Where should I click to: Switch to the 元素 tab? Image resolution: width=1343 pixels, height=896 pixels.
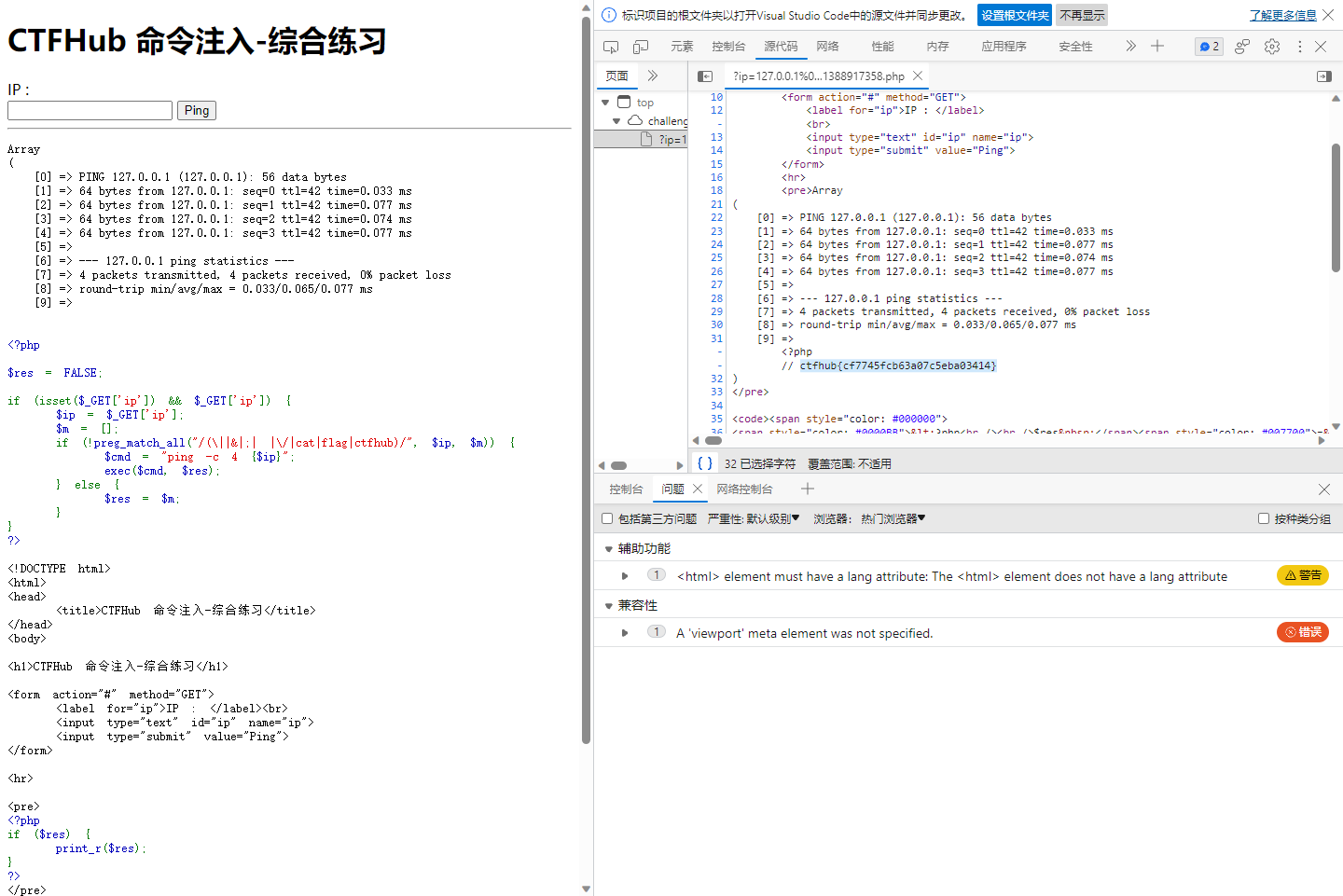click(682, 46)
